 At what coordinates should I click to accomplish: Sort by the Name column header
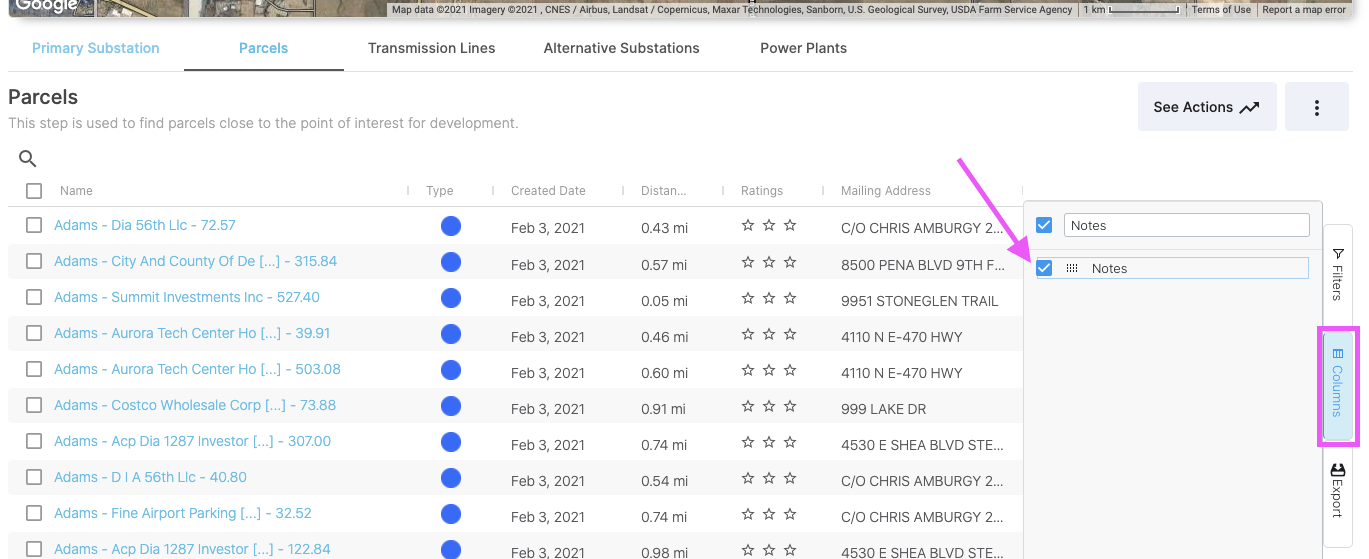76,190
